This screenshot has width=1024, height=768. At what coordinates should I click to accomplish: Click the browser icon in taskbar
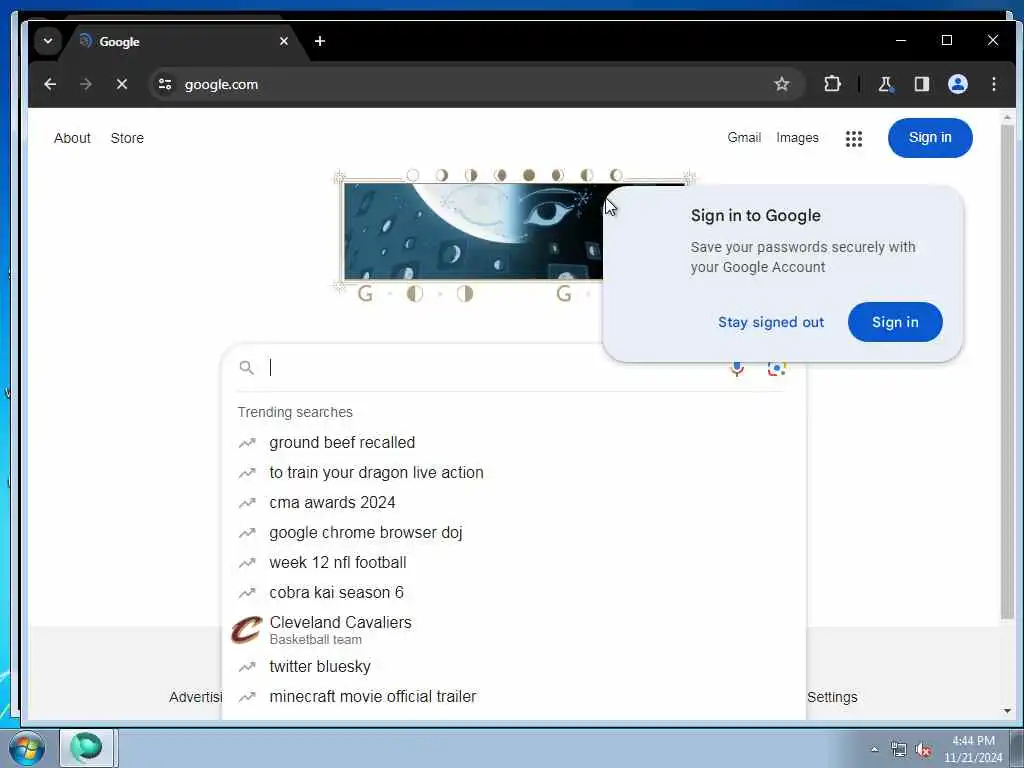[x=88, y=748]
